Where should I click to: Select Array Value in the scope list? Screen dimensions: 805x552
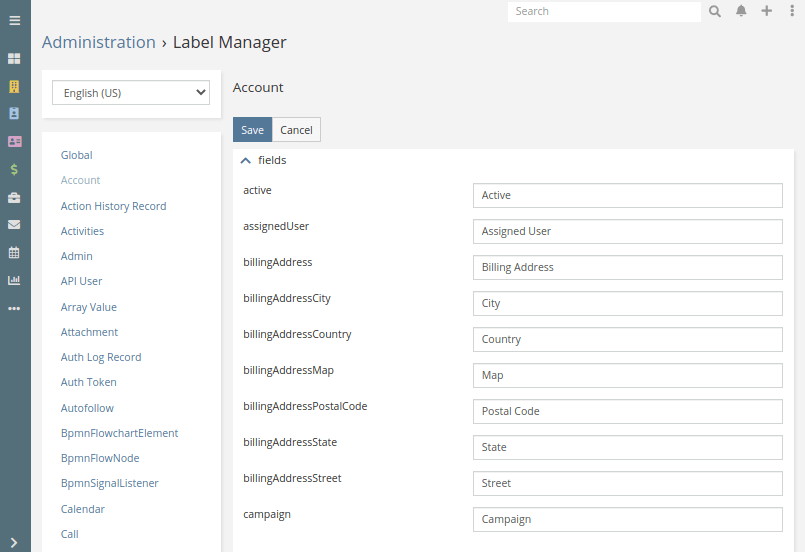tap(89, 307)
